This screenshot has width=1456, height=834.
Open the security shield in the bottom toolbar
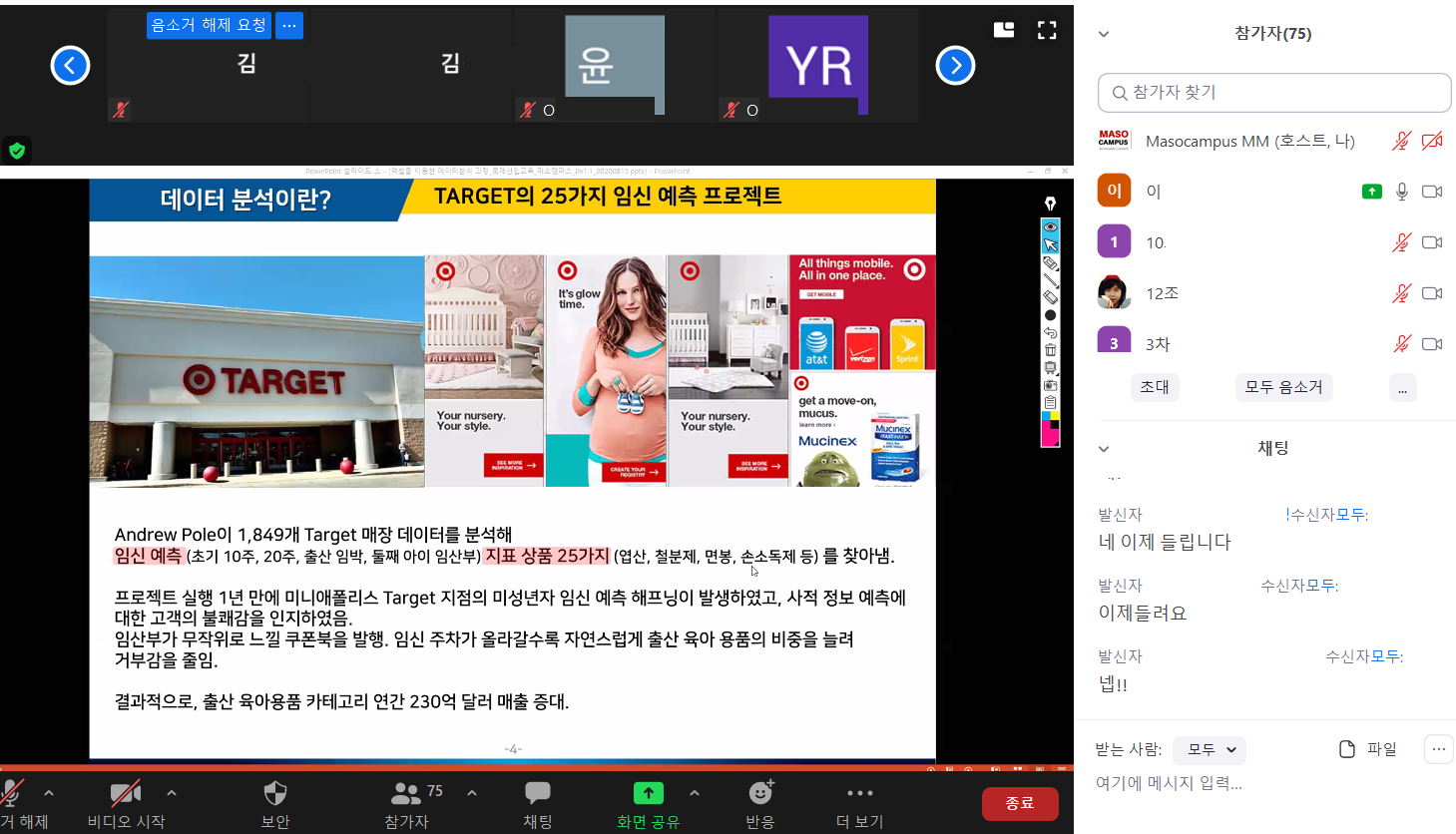[275, 794]
